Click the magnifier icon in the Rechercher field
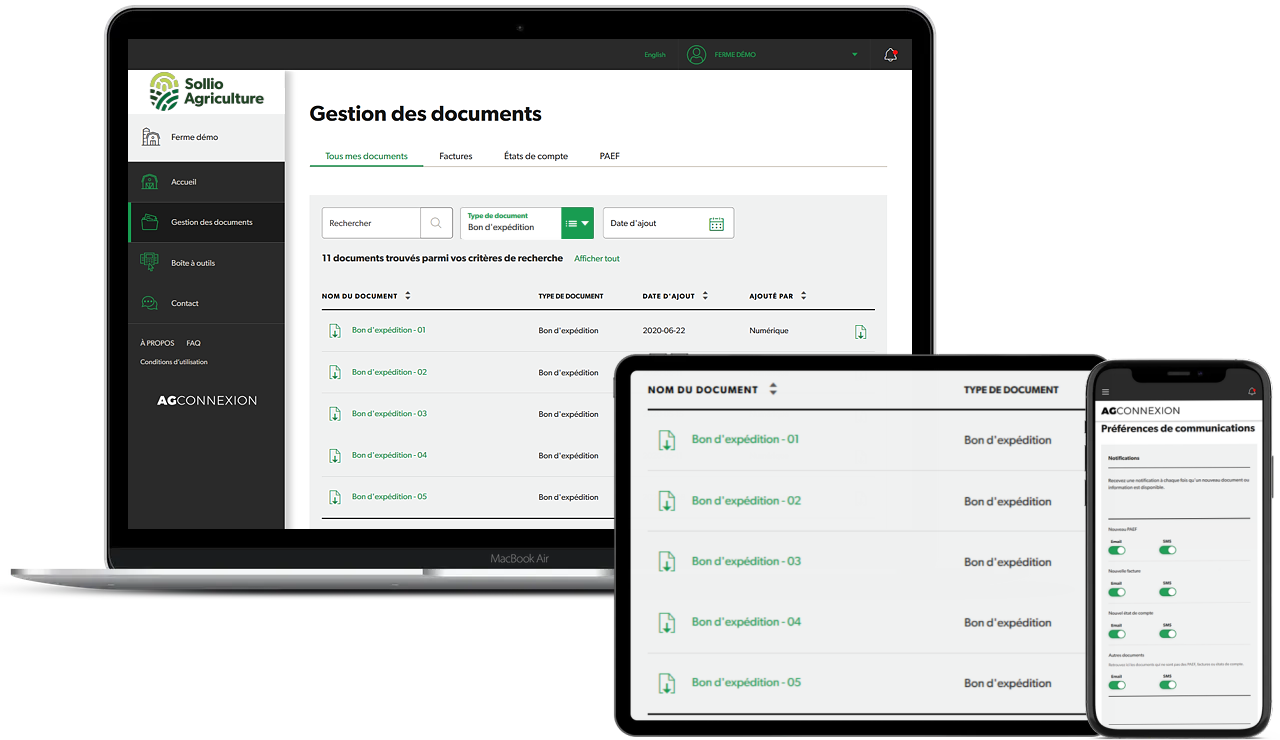Image resolution: width=1280 pixels, height=740 pixels. 436,223
